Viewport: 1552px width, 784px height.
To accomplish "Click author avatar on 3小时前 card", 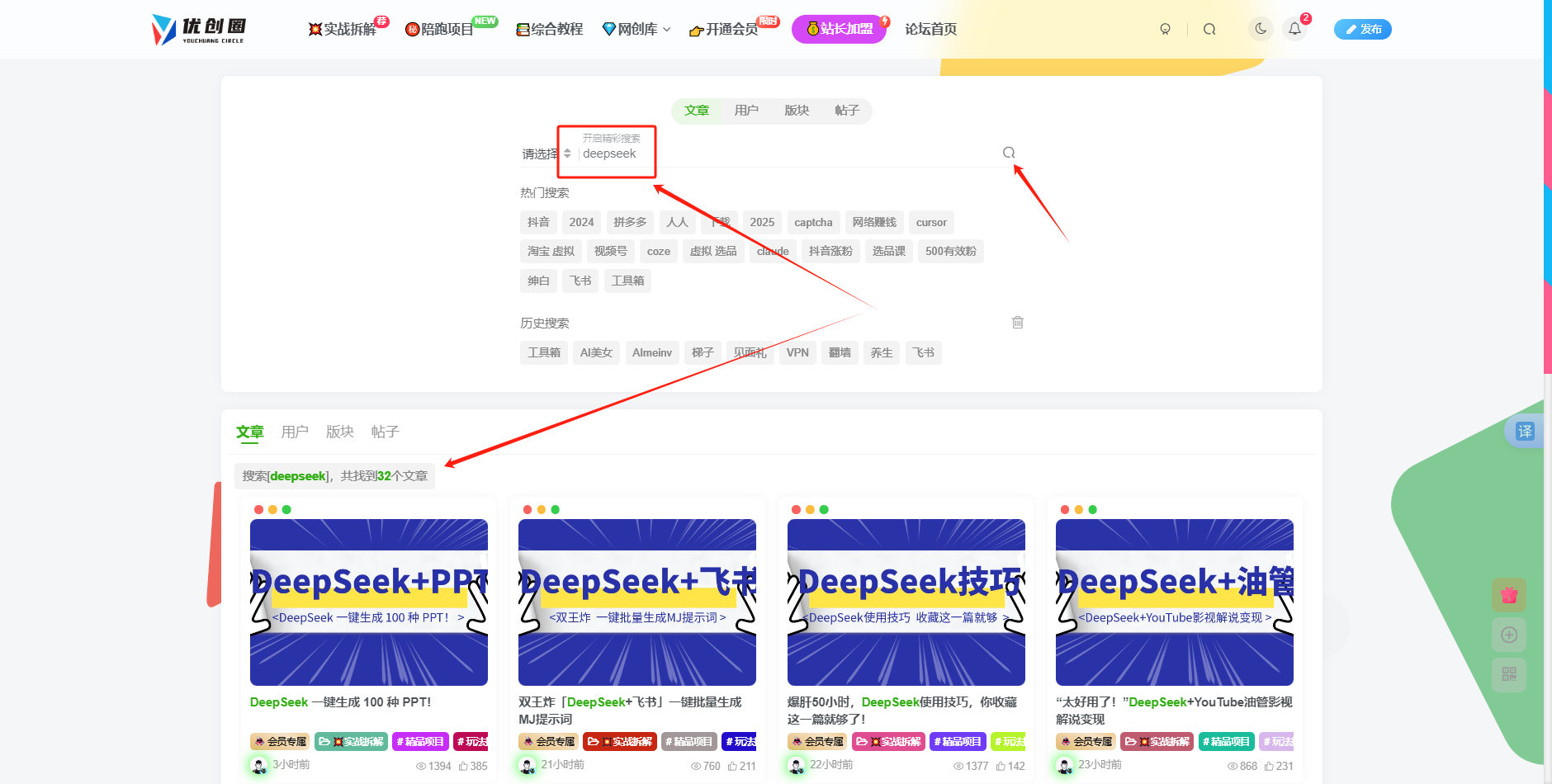I will coord(259,766).
